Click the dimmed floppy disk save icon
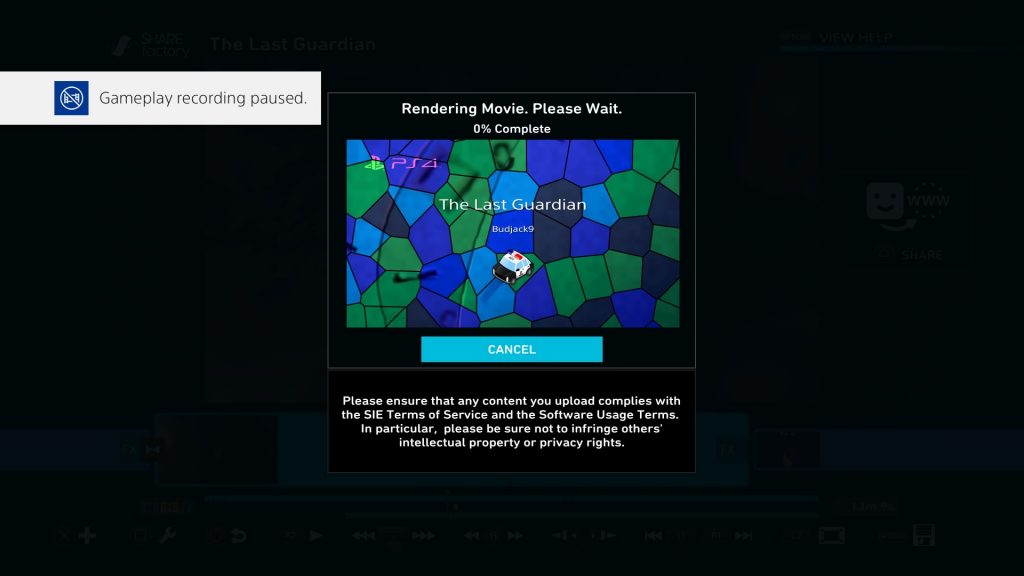This screenshot has width=1024, height=576. point(923,536)
